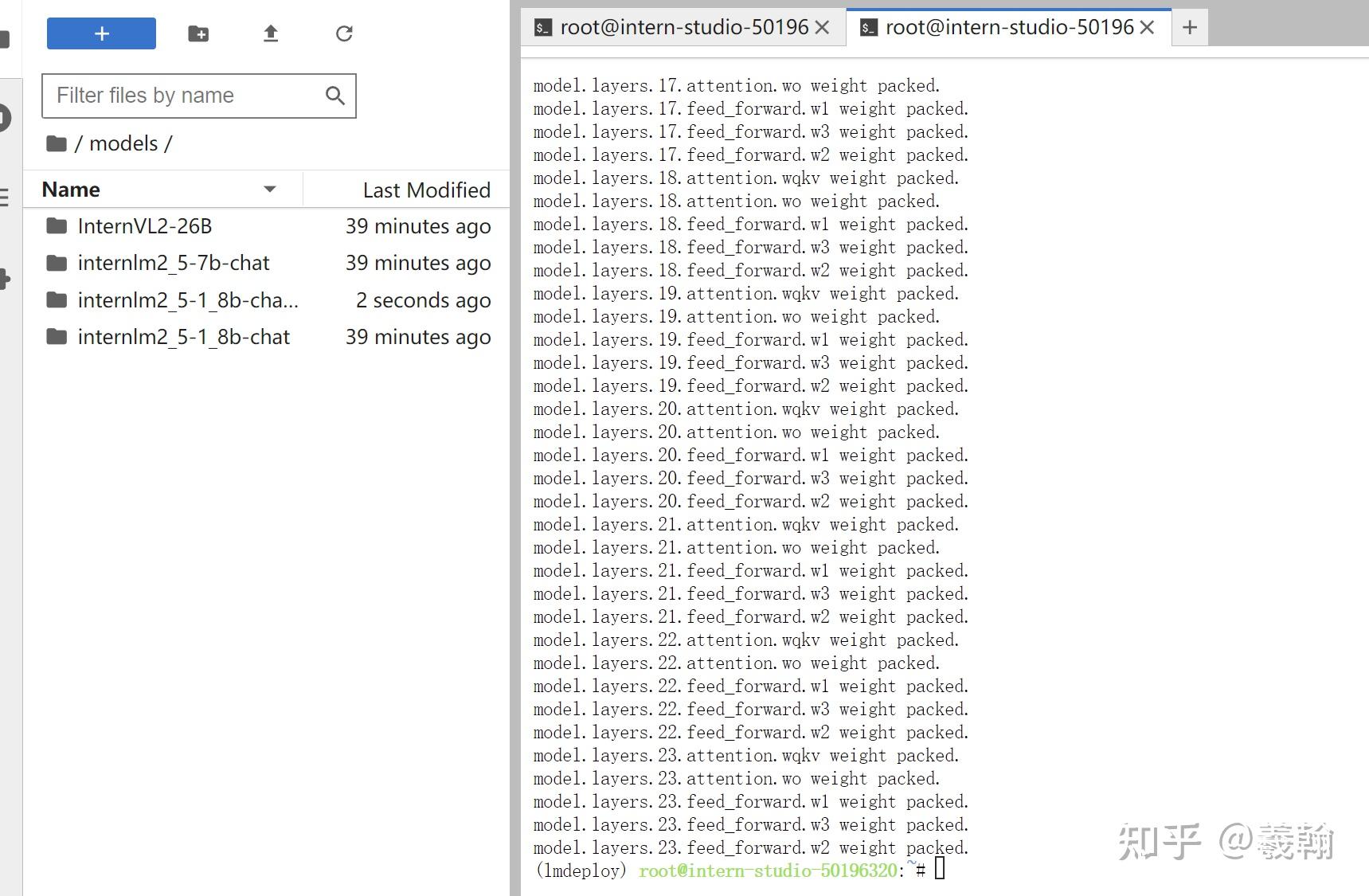This screenshot has height=896, width=1369.
Task: Close the second terminal tab
Action: pos(1148,28)
